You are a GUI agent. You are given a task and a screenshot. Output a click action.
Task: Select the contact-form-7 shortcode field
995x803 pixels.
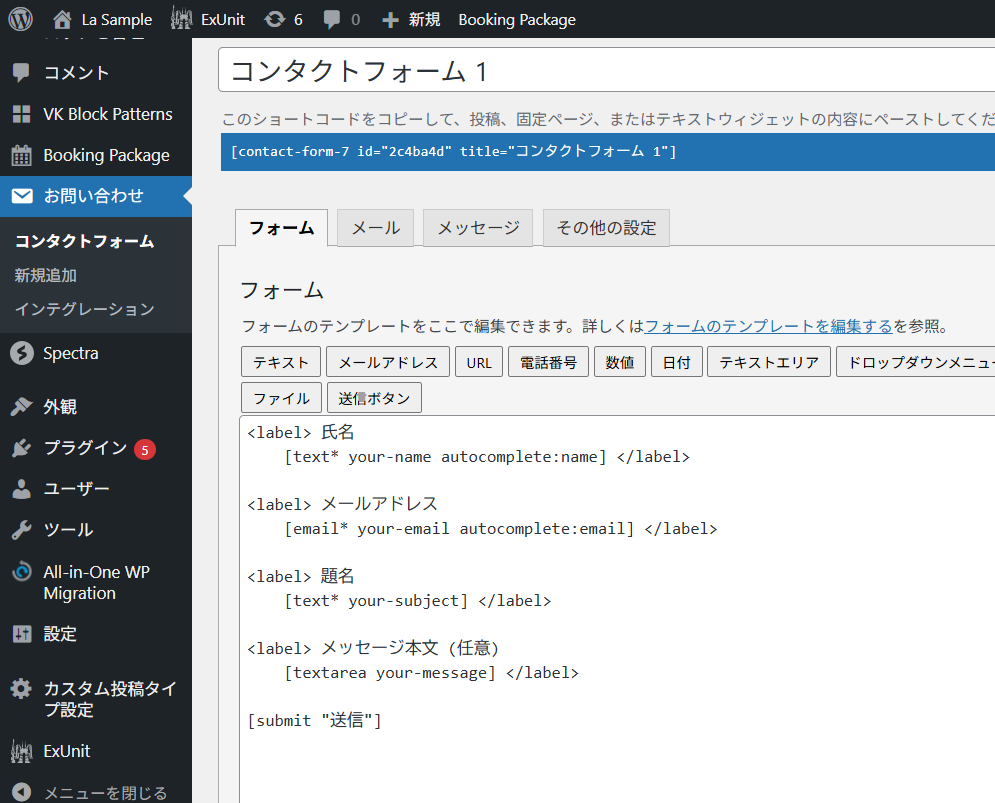608,152
